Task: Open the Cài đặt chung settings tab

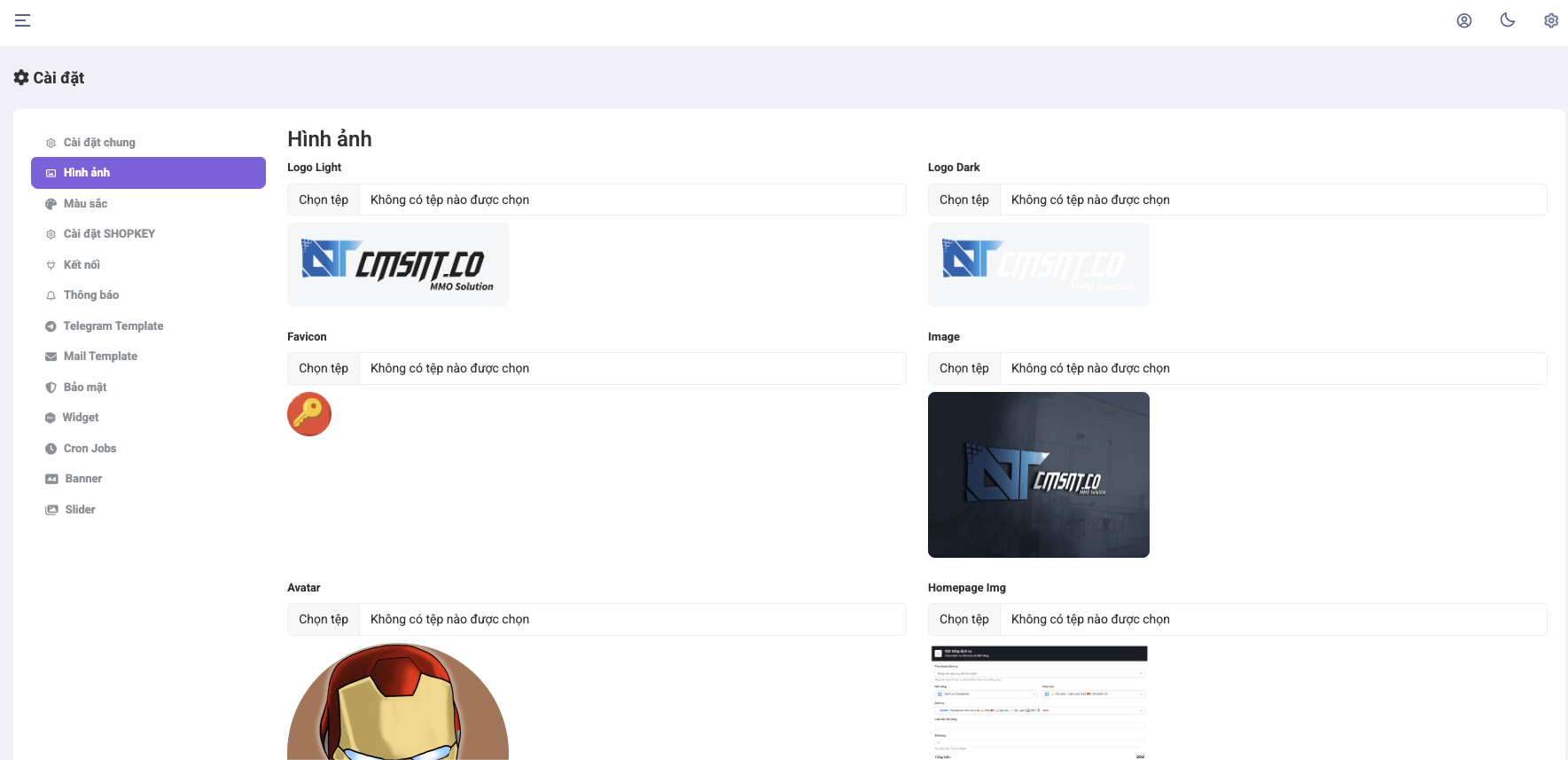Action: (x=148, y=143)
